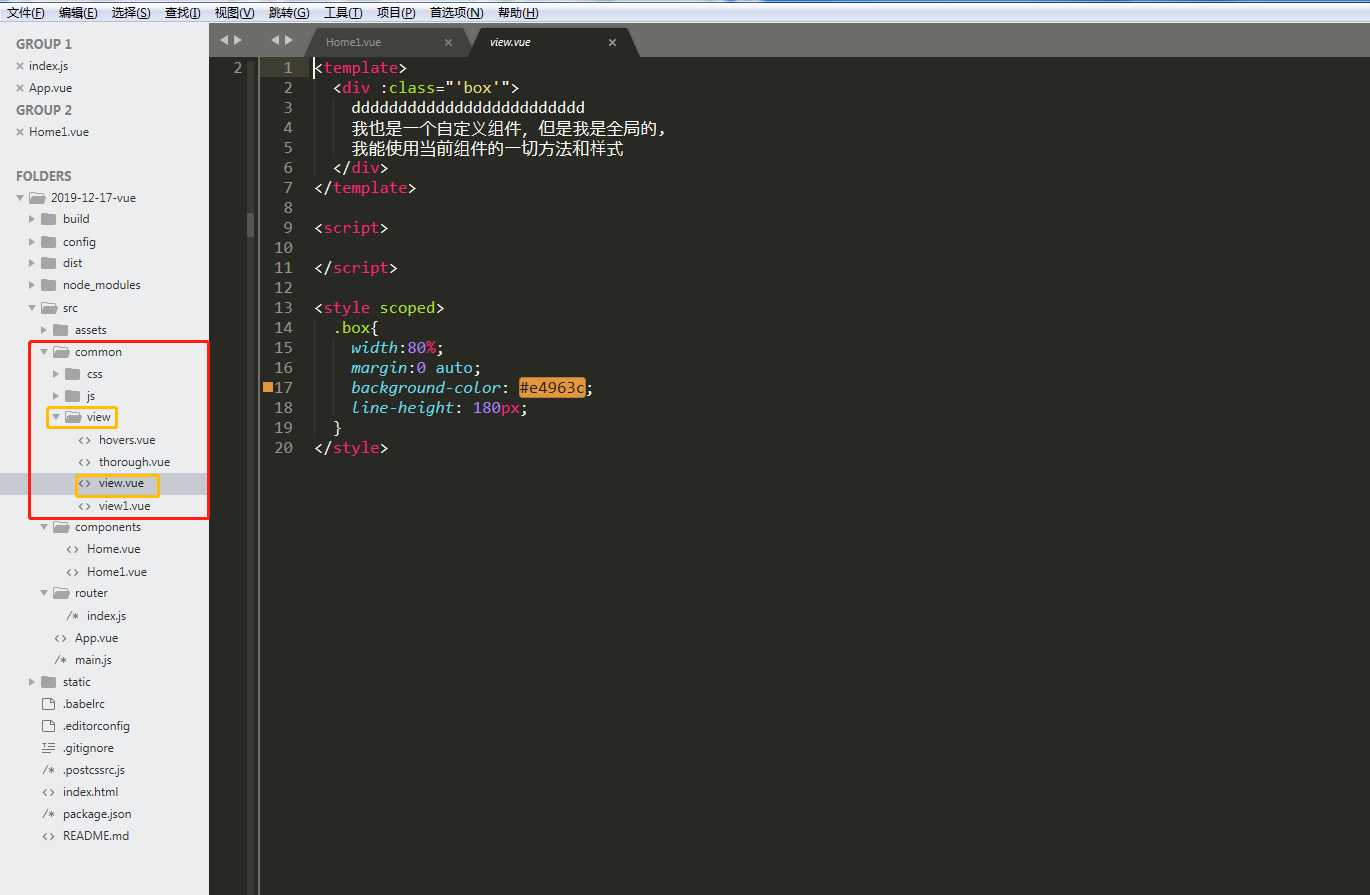Close the view.vue editor tab
This screenshot has width=1370, height=895.
(x=612, y=42)
